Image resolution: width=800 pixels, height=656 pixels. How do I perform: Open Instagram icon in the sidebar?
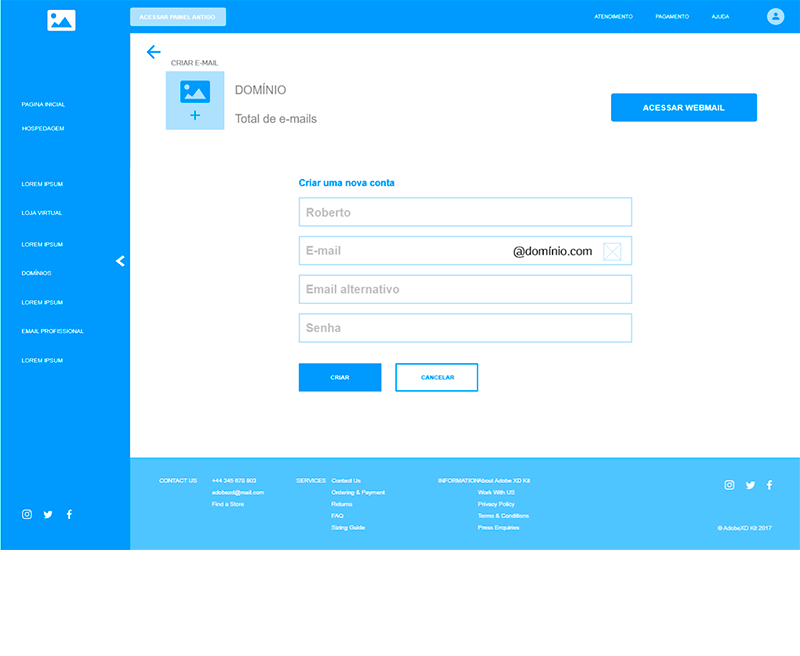pyautogui.click(x=27, y=514)
